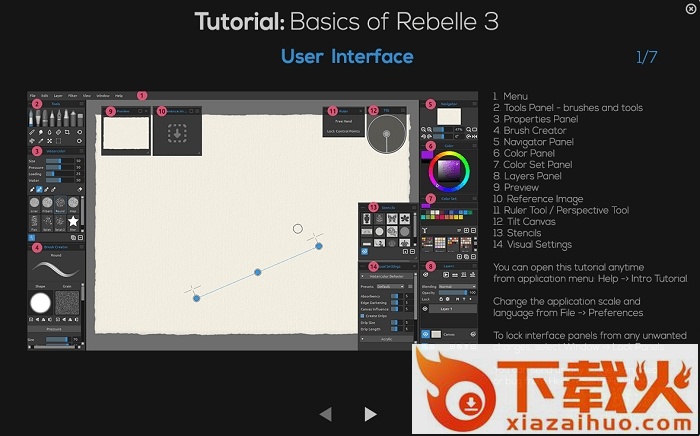
Task: Toggle the Create Drips checkbox
Action: [x=362, y=316]
